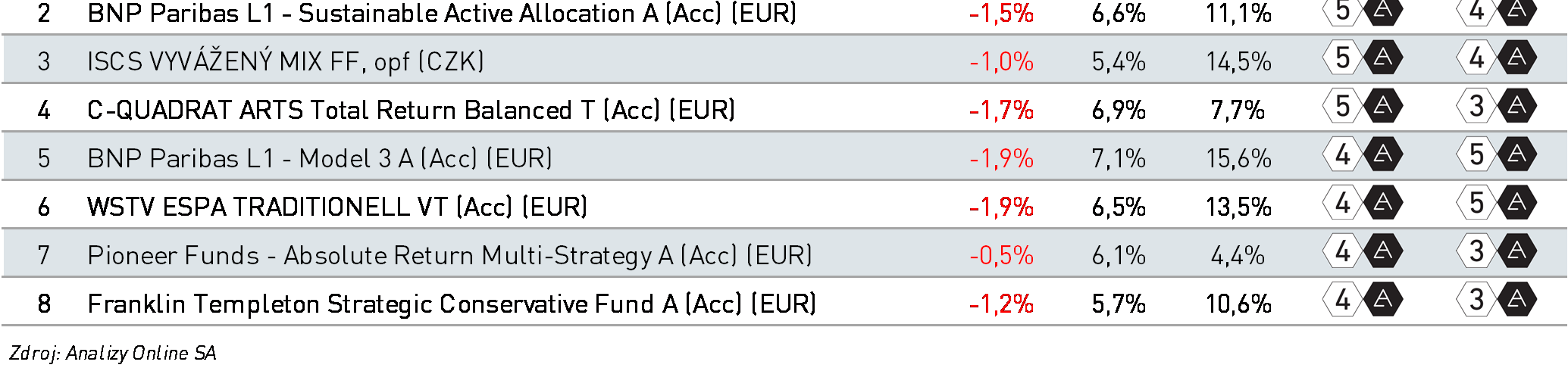Click the second rating badge of BNP Paribas Model 3

click(x=1497, y=154)
